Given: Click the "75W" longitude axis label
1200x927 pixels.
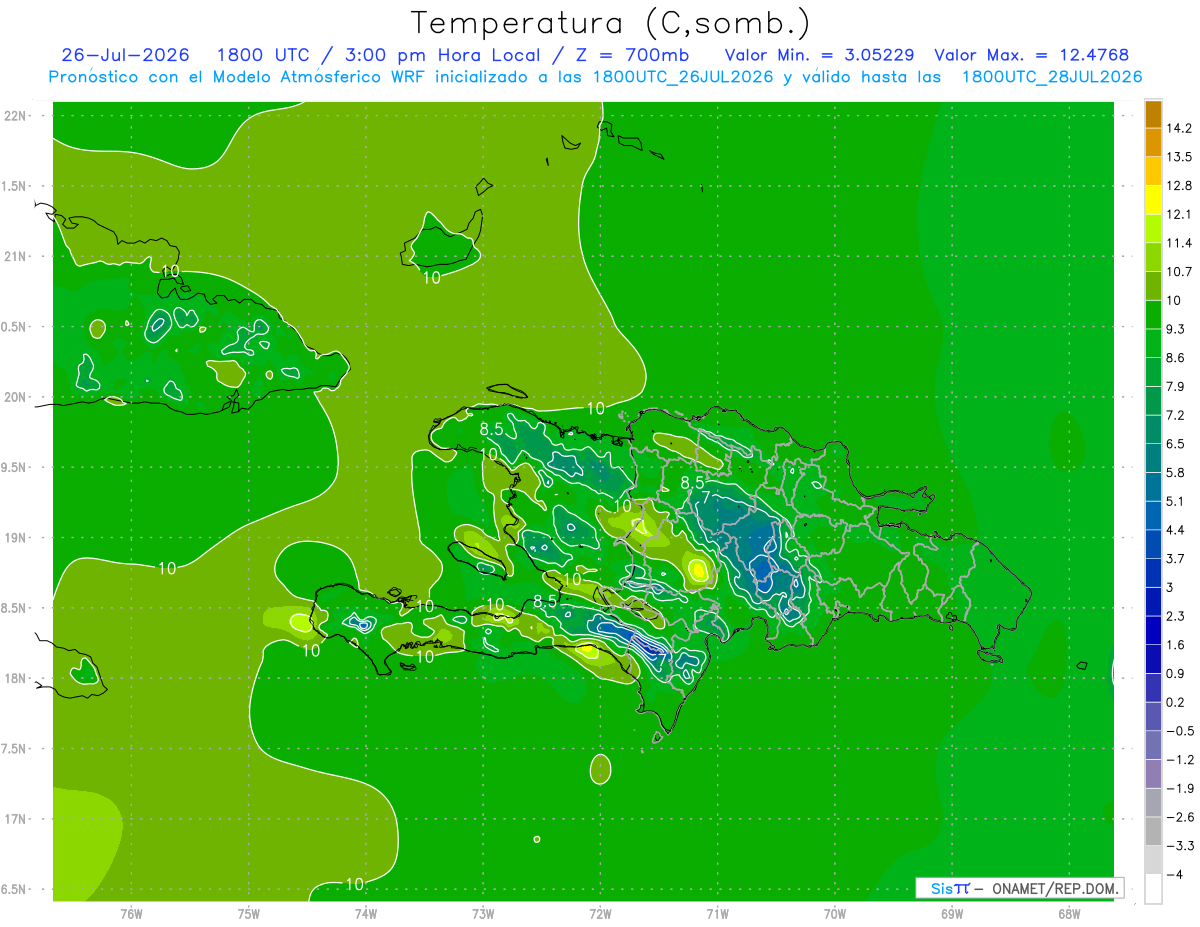Looking at the screenshot, I should 249,914.
